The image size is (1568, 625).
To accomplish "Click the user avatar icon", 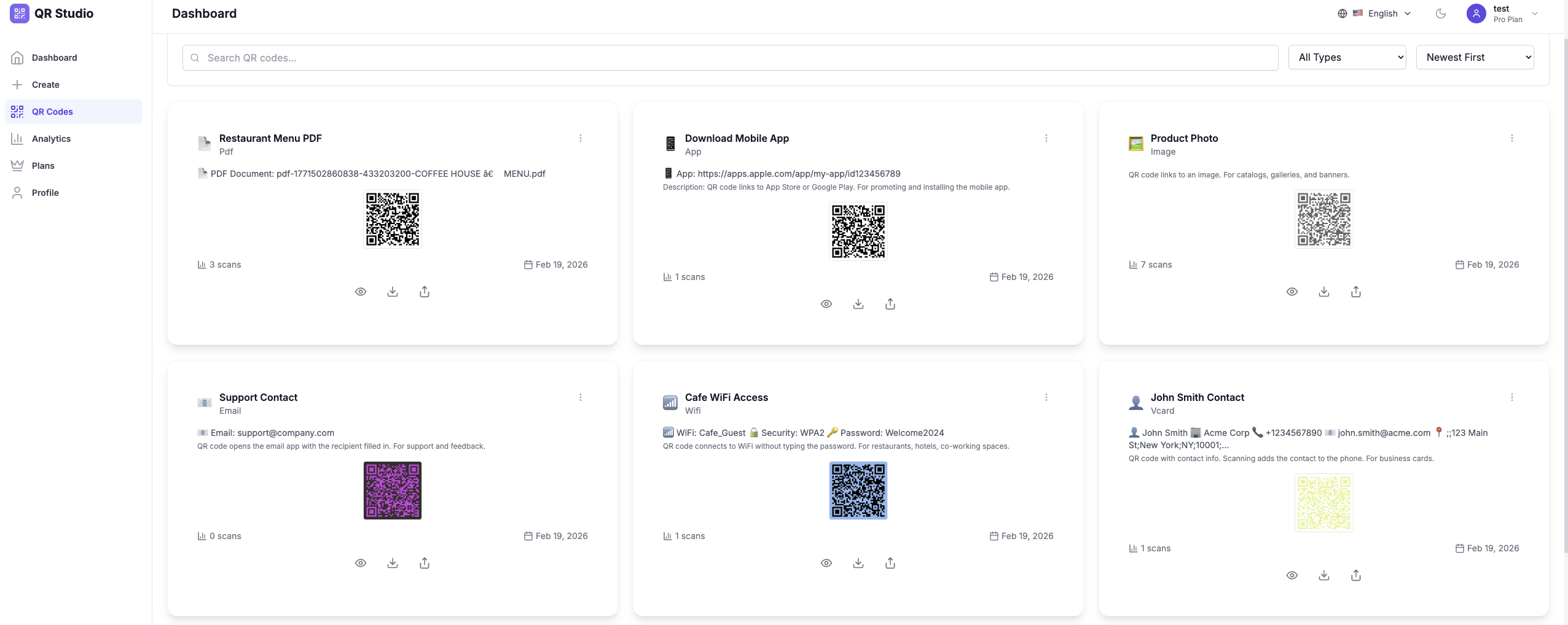I will tap(1476, 14).
